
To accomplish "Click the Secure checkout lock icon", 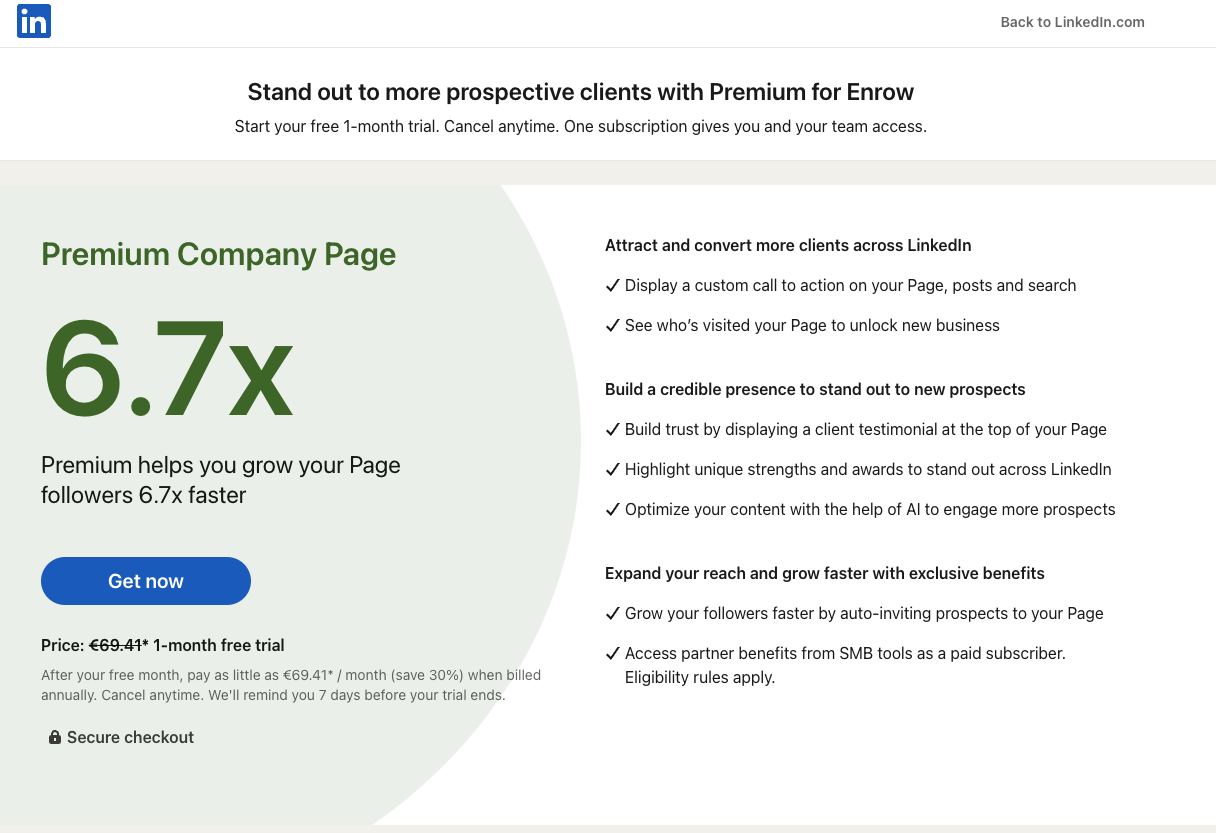I will point(55,737).
